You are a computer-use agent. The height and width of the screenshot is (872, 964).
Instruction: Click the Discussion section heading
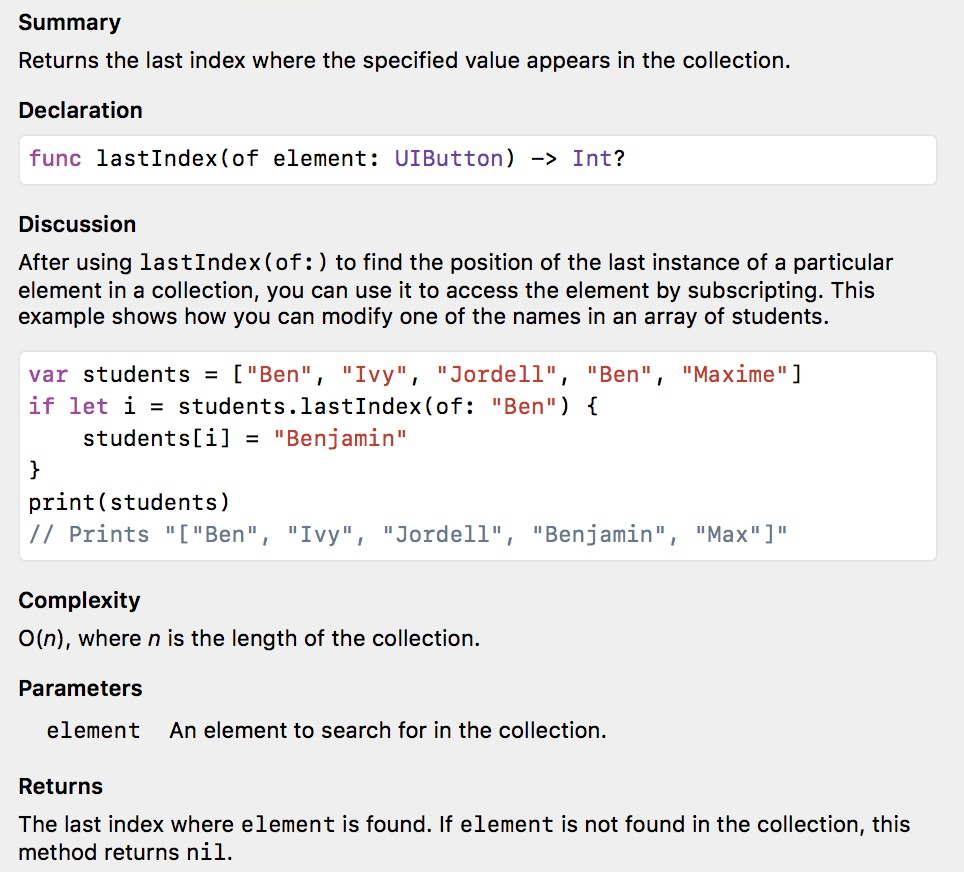pos(77,224)
